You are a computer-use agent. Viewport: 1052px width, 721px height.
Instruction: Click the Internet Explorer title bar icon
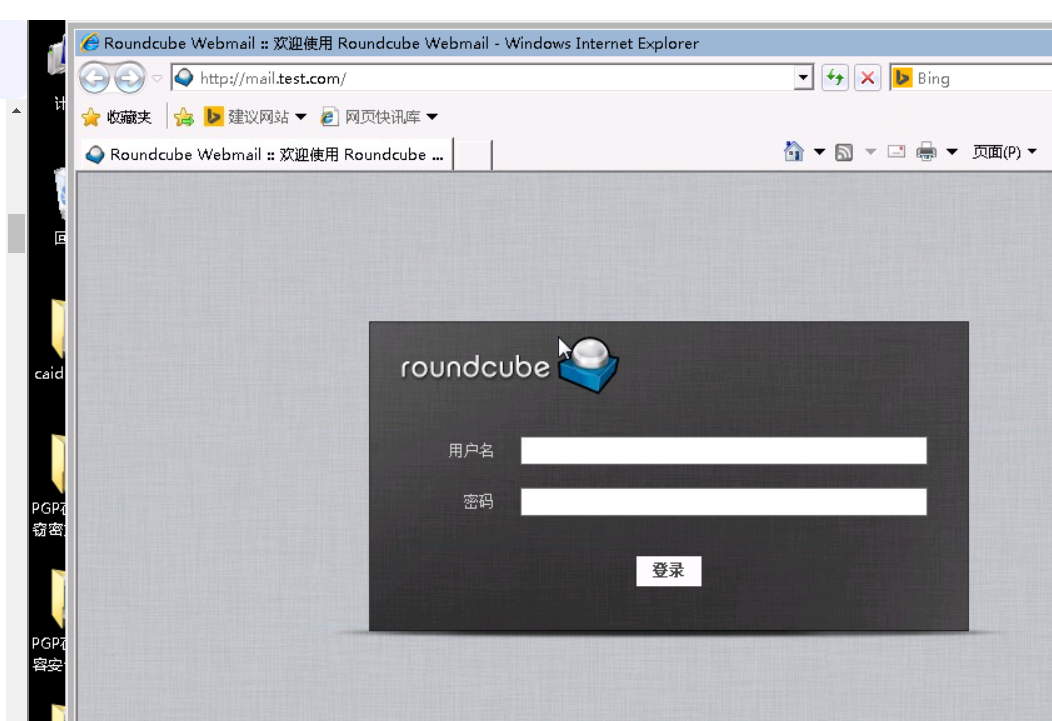90,43
